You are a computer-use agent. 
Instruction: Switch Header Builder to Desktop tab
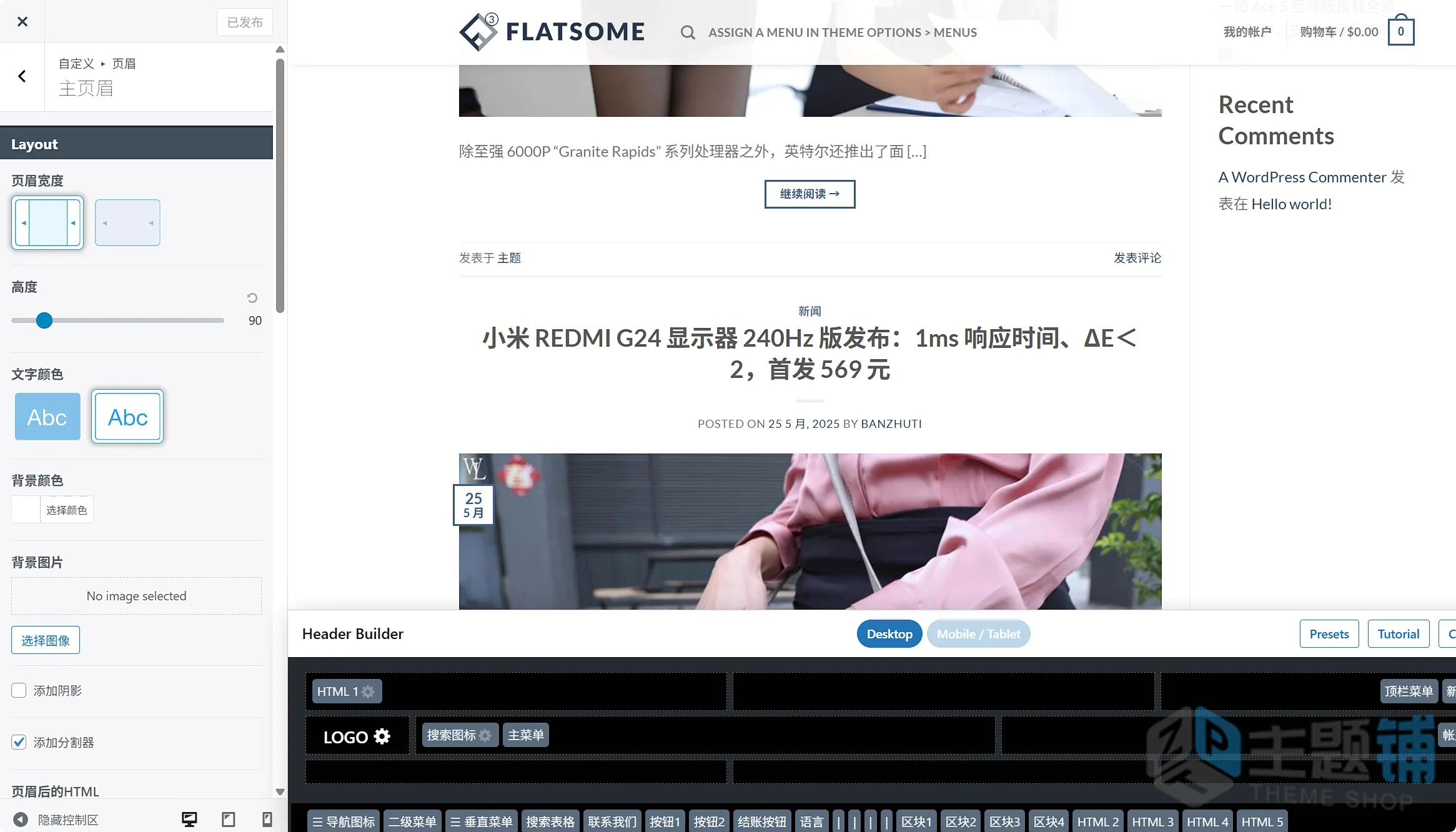coord(889,634)
